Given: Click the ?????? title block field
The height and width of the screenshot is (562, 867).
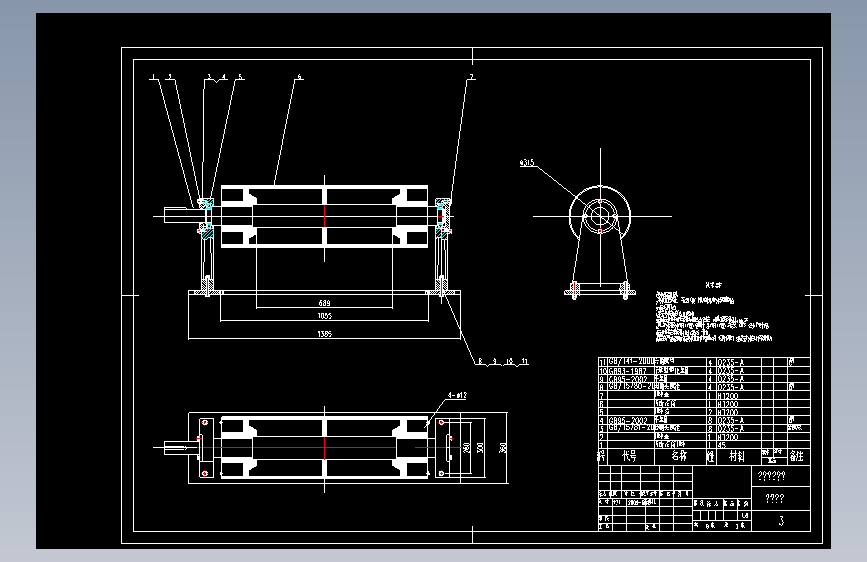Looking at the screenshot, I should click(771, 476).
